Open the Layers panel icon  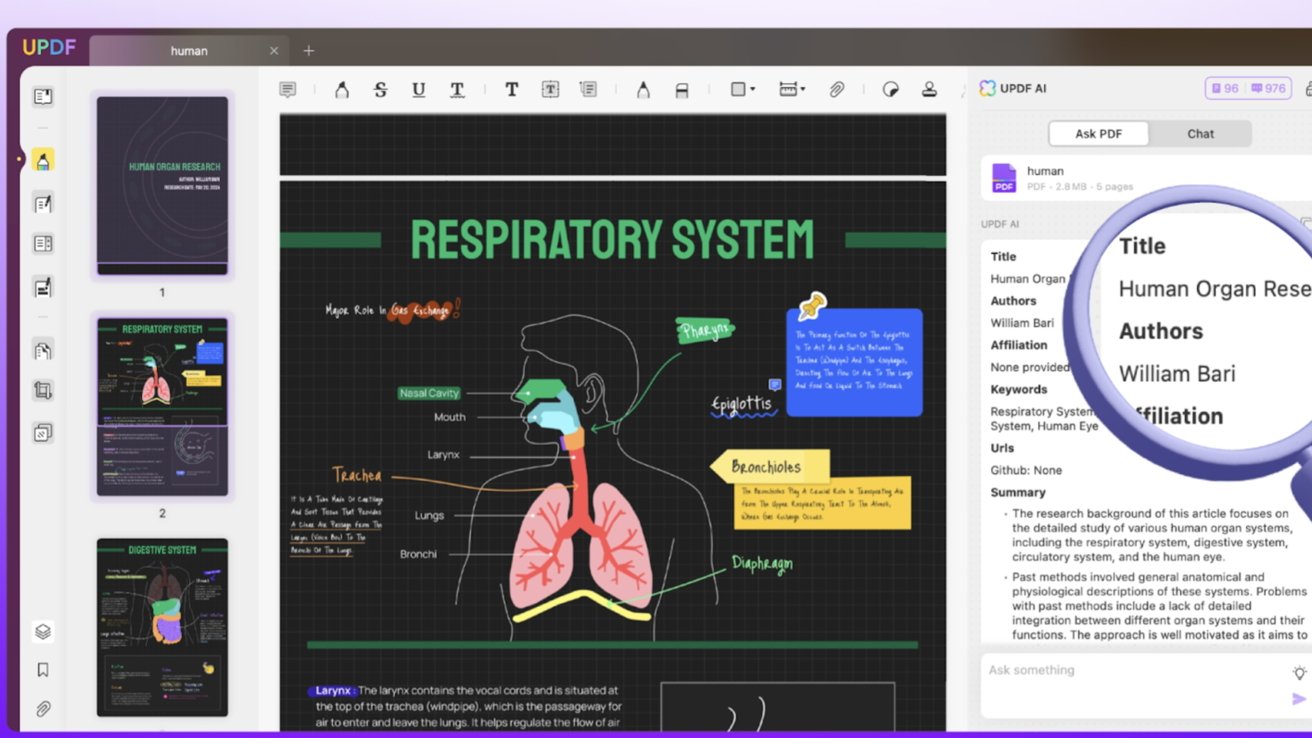[43, 632]
